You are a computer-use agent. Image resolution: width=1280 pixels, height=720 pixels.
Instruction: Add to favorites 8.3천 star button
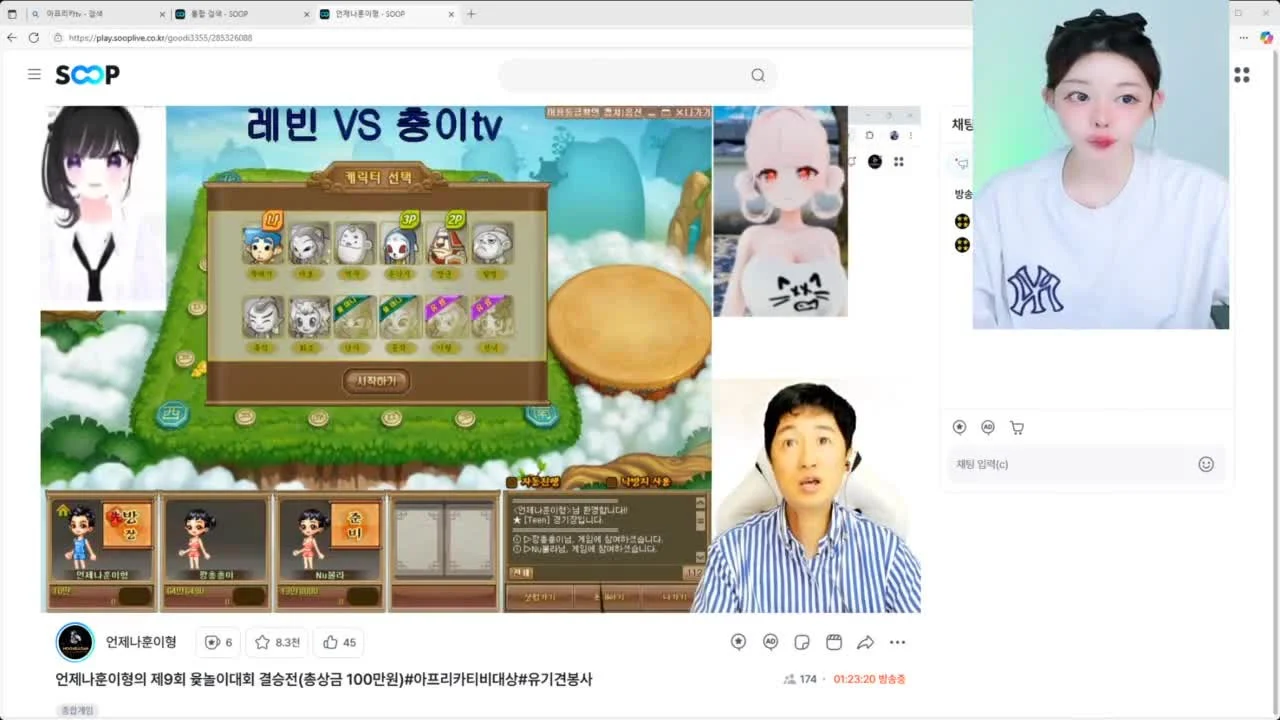[278, 642]
